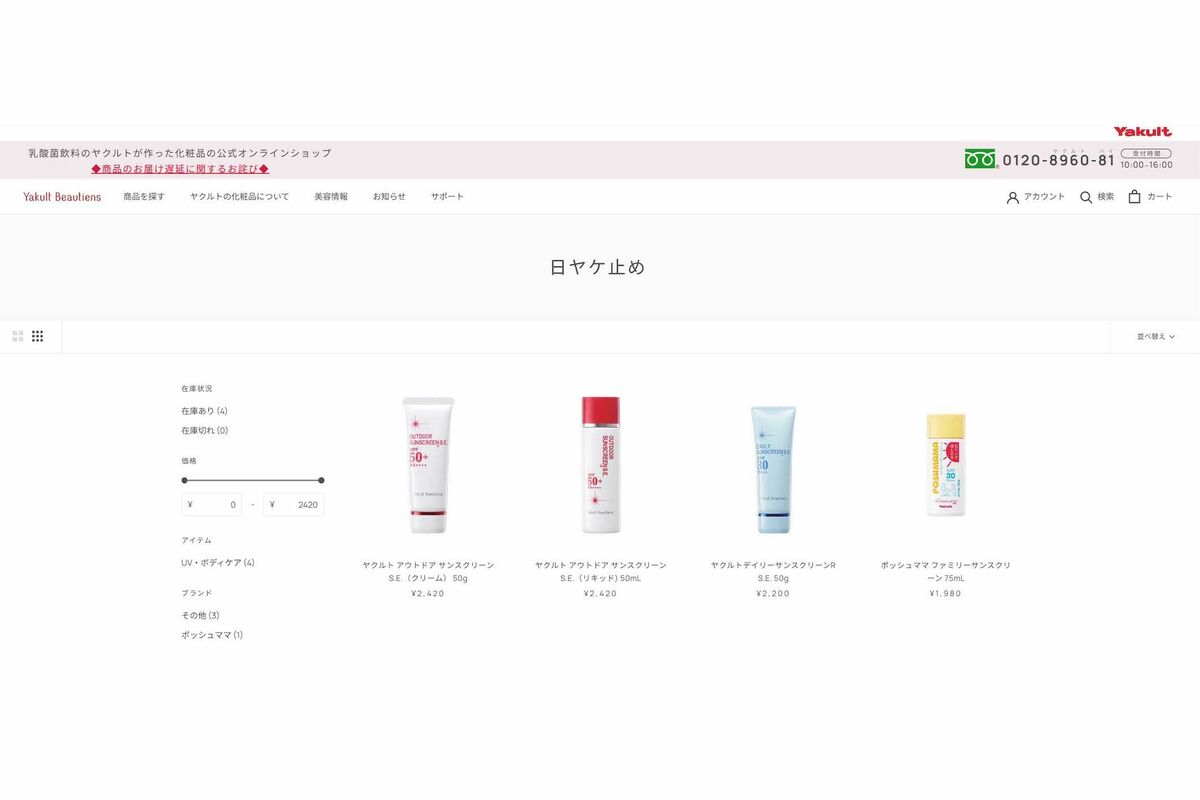Image resolution: width=1200 pixels, height=800 pixels.
Task: Expand the 商品を探す menu
Action: (x=144, y=197)
